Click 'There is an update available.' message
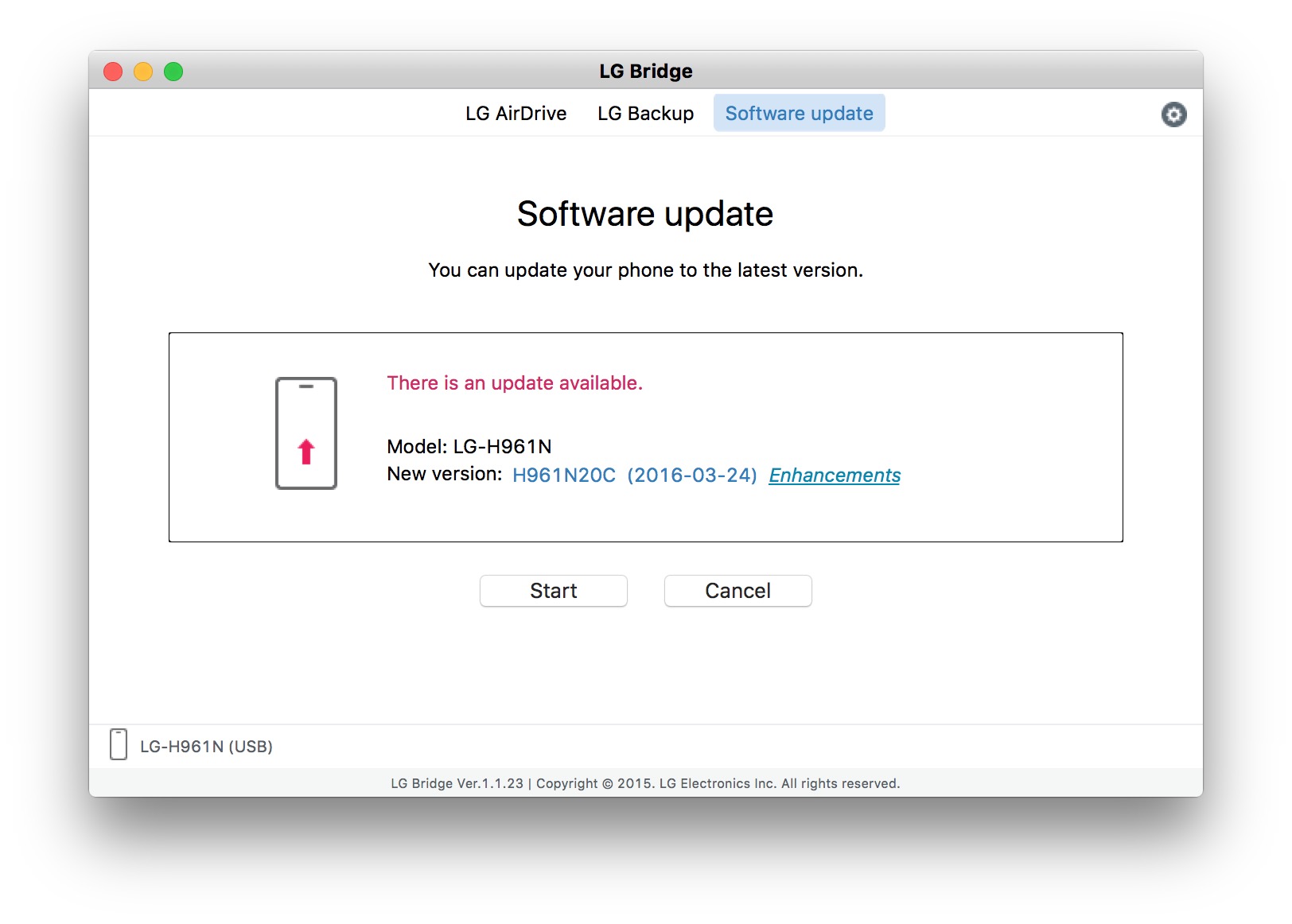The width and height of the screenshot is (1292, 924). click(x=515, y=383)
